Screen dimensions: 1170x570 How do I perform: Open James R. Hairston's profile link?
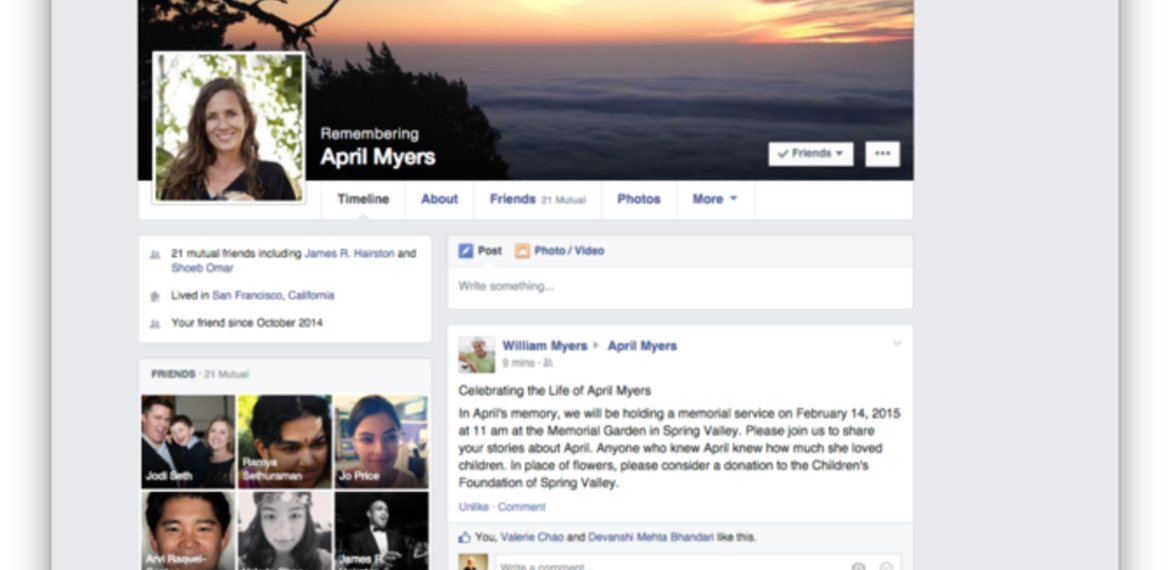tap(349, 254)
